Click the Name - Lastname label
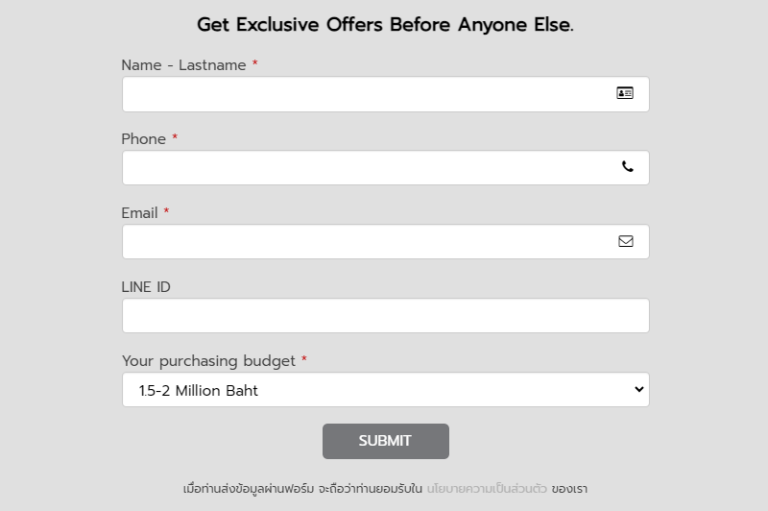The image size is (768, 511). [x=184, y=65]
